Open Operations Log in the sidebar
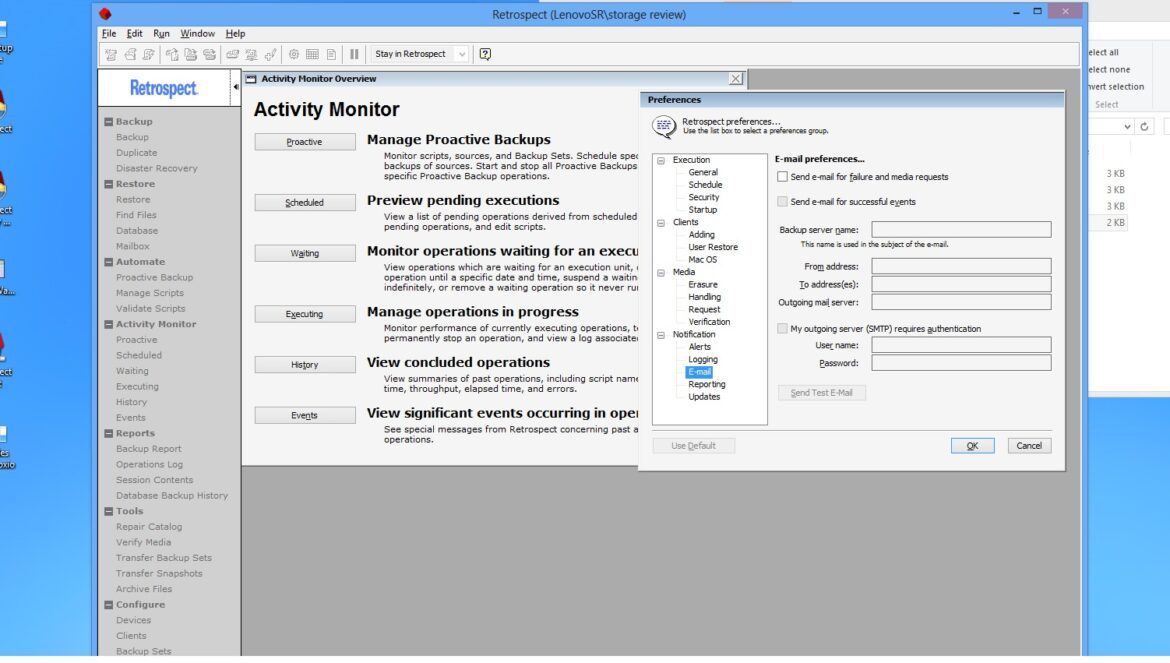 point(149,465)
